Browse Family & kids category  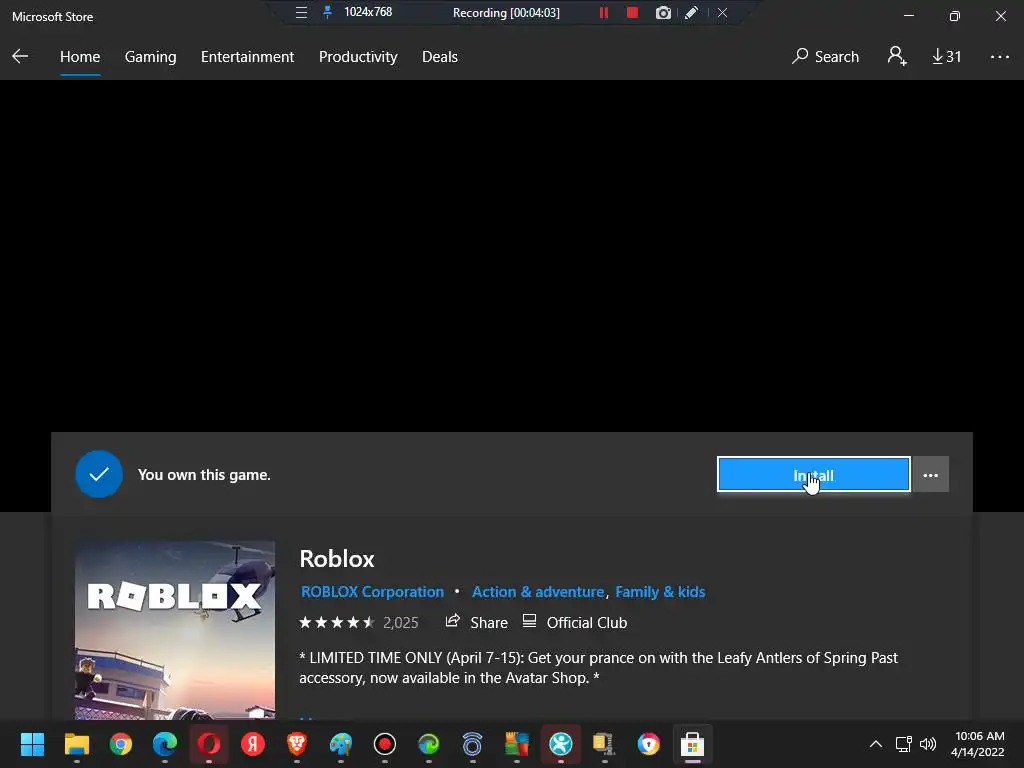[660, 592]
